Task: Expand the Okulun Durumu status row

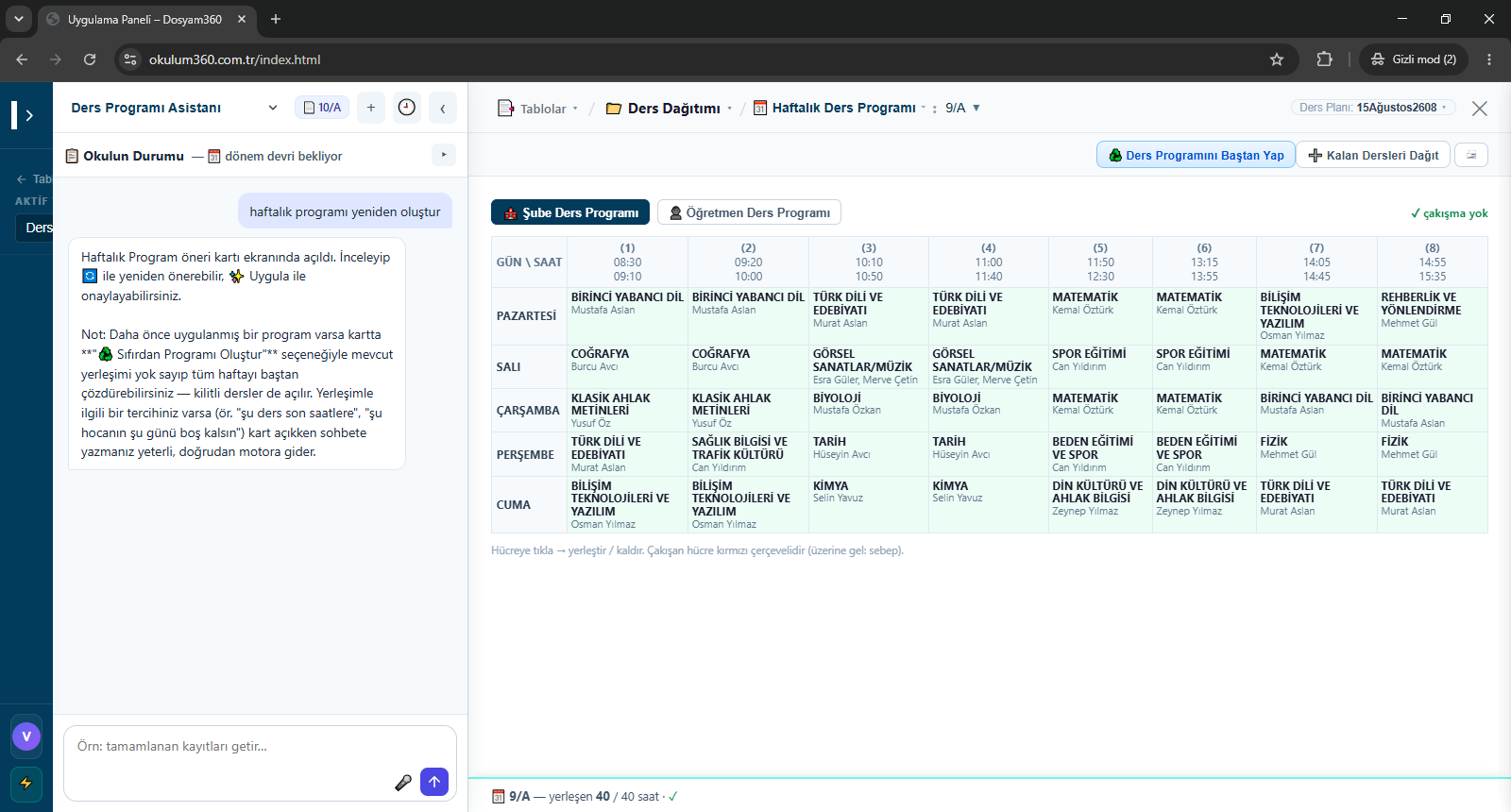Action: tap(444, 155)
